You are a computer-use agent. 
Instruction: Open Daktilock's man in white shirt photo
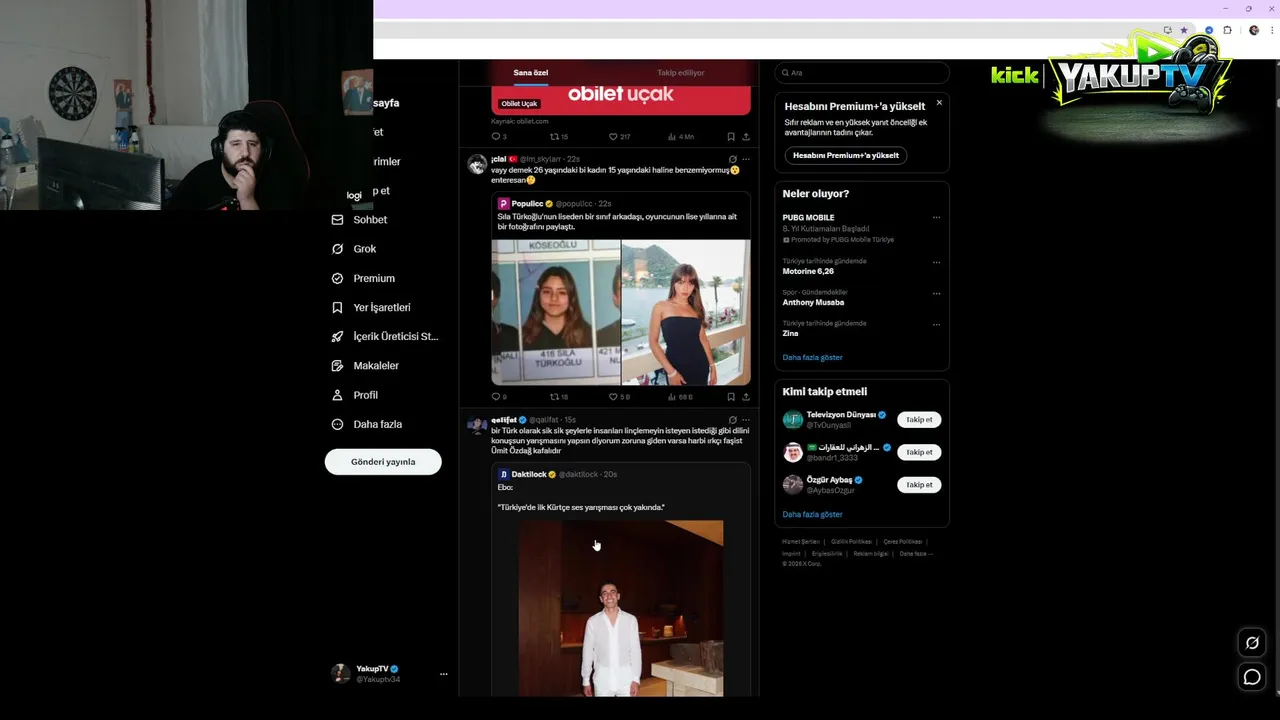[x=620, y=608]
